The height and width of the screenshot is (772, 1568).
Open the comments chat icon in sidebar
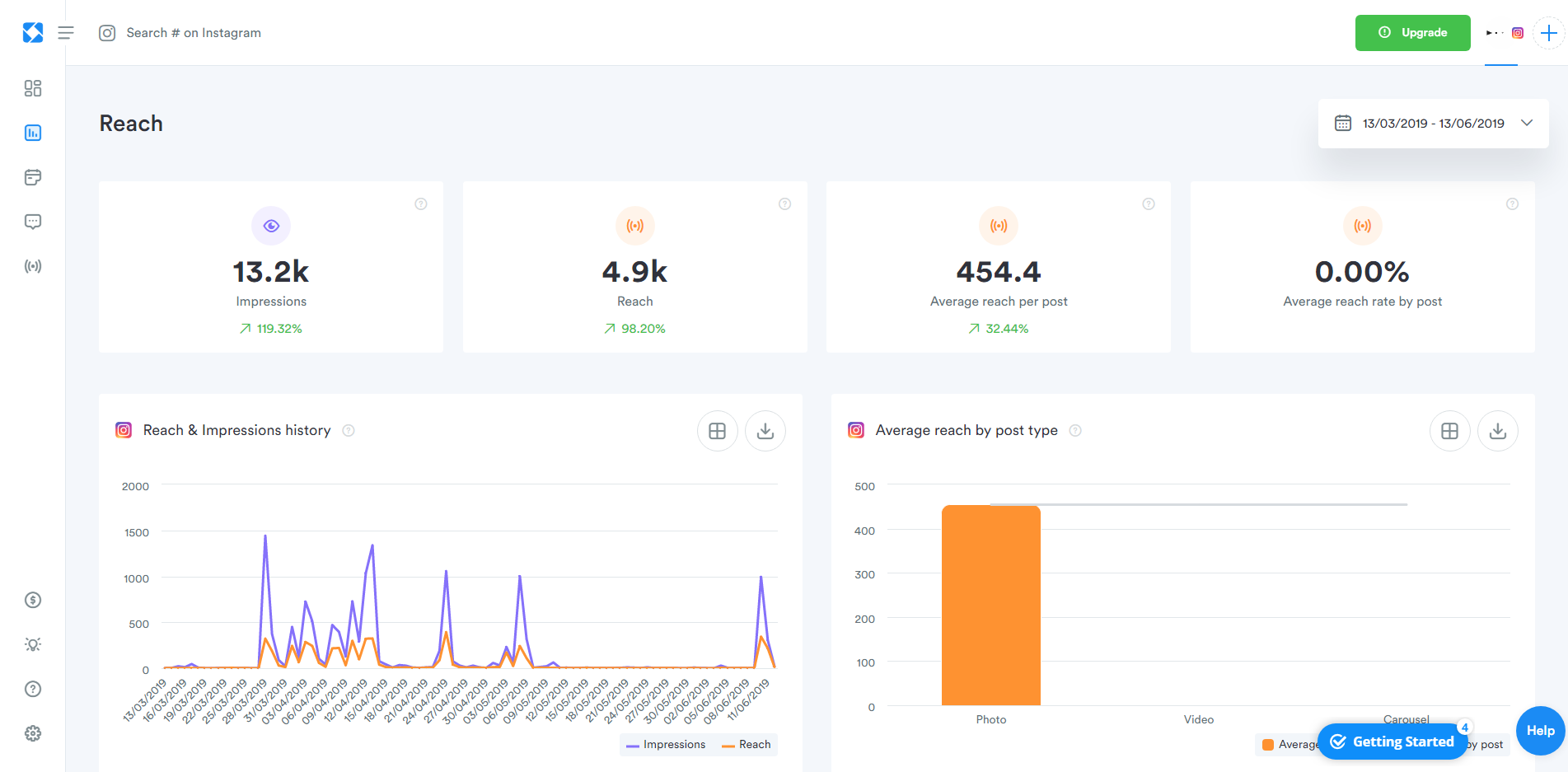click(33, 222)
